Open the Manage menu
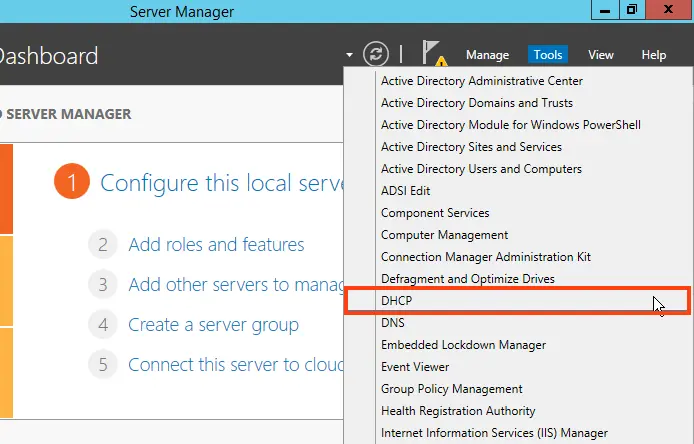694x444 pixels. coord(487,55)
